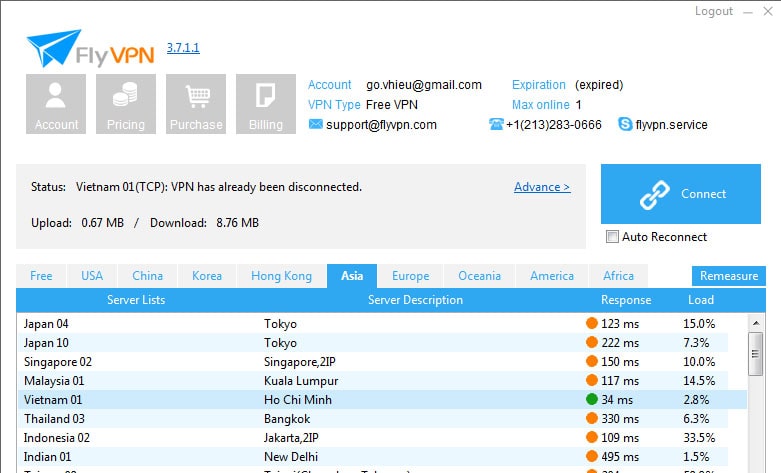This screenshot has width=781, height=473.
Task: Select the Singapore 02 server row
Action: pyautogui.click(x=382, y=361)
